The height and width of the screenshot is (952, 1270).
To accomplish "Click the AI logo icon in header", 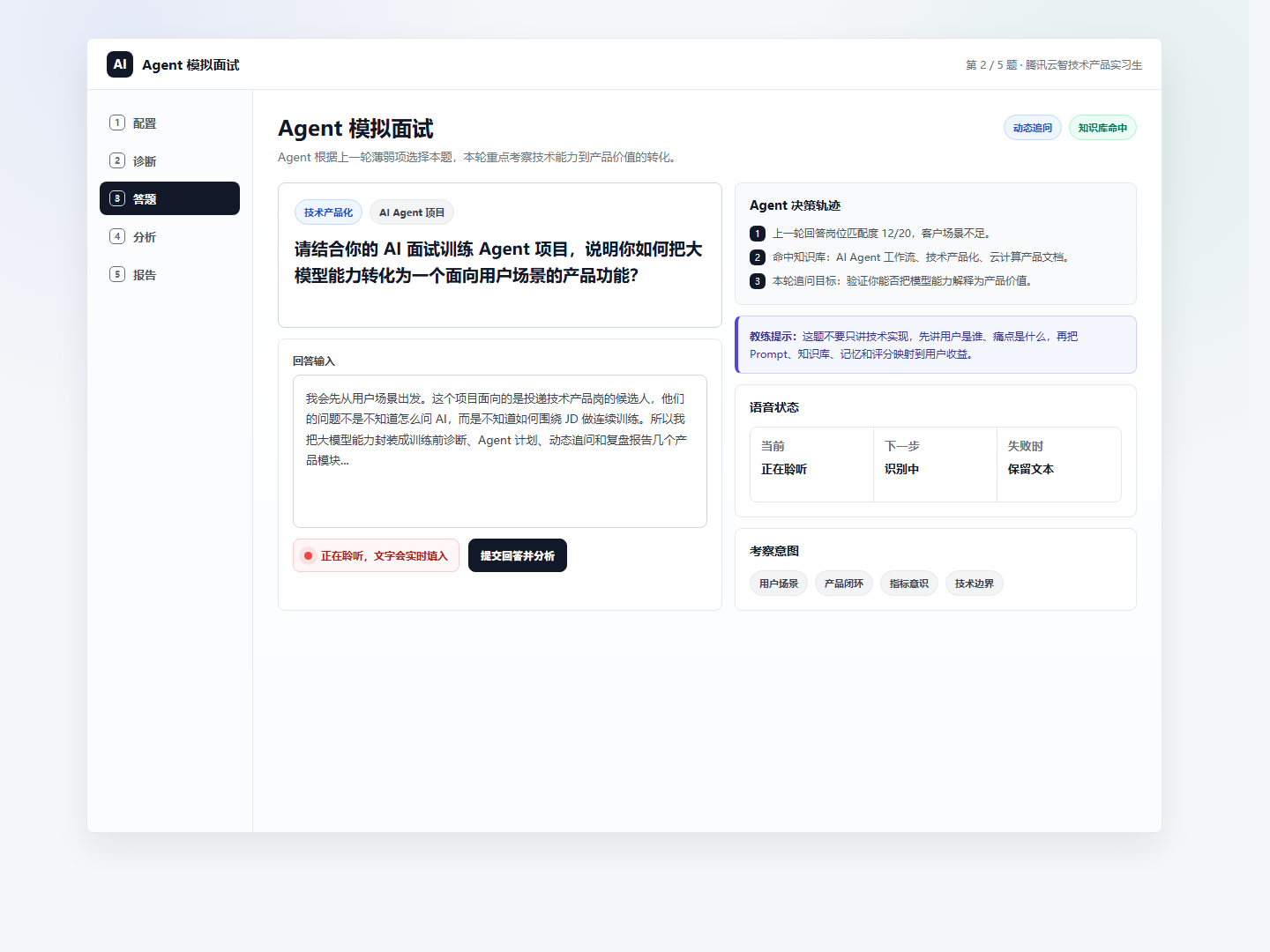I will pos(120,64).
